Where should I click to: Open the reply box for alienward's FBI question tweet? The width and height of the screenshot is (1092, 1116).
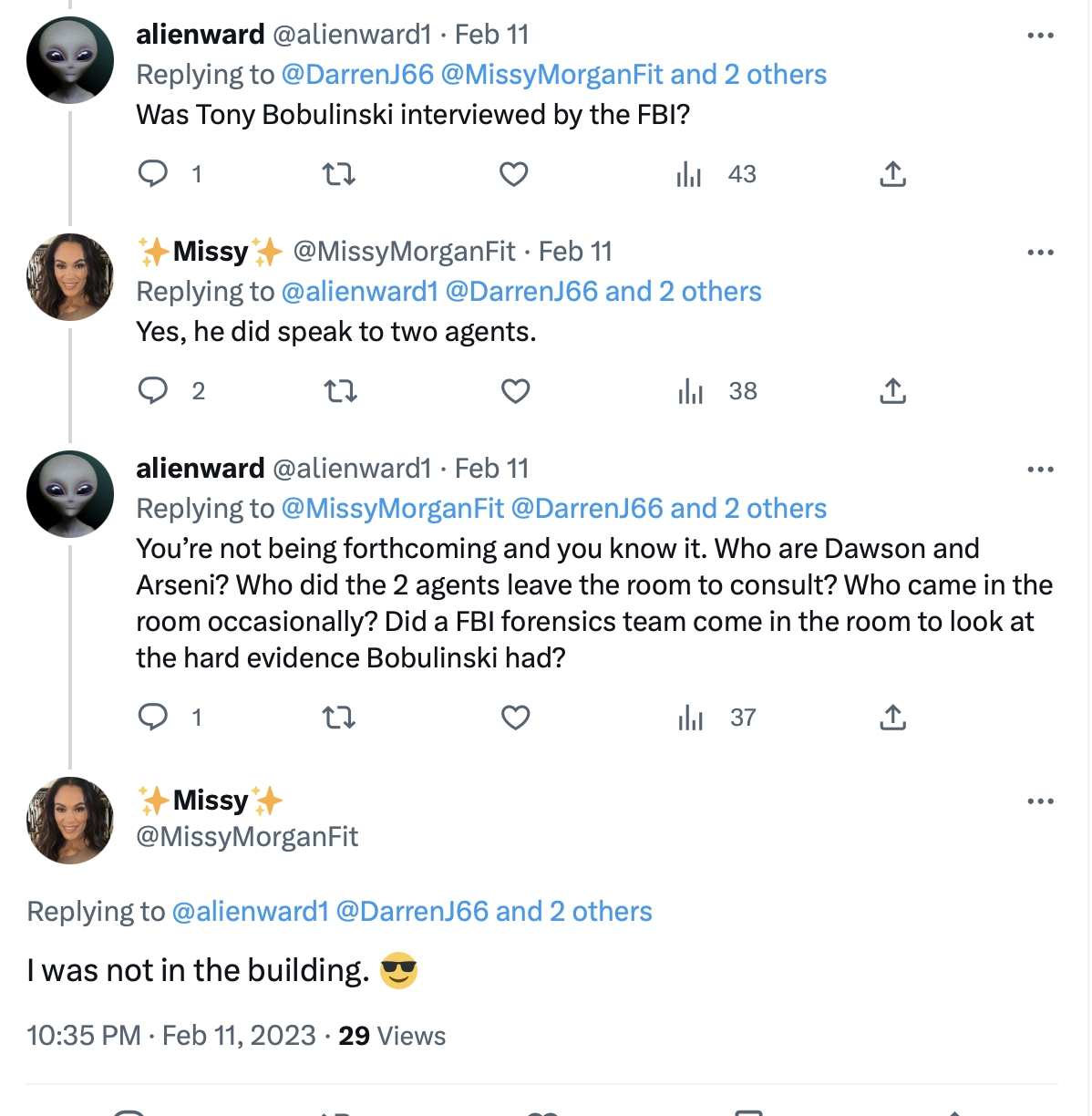(154, 173)
